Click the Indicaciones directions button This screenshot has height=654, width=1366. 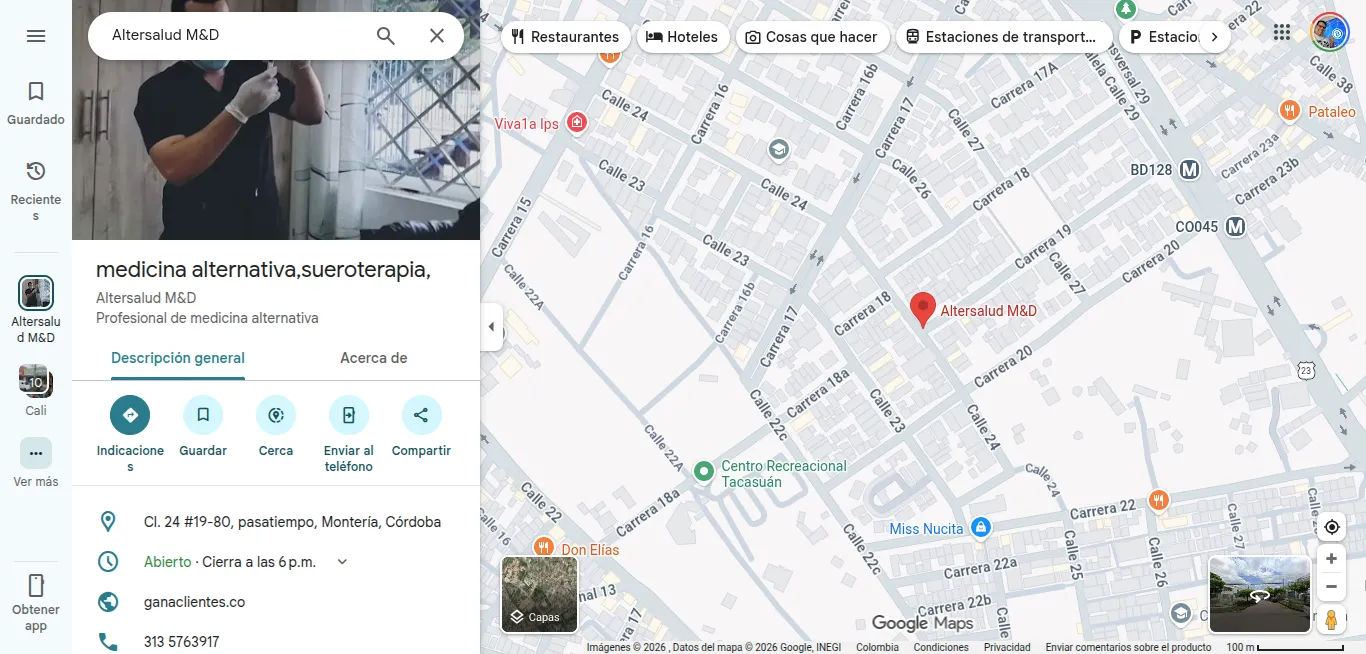130,415
